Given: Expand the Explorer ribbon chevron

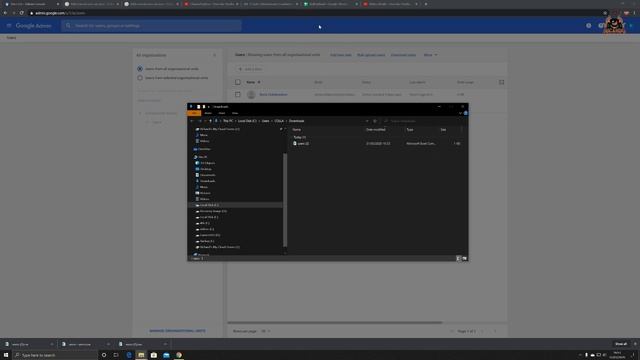Looking at the screenshot, I should coord(460,113).
